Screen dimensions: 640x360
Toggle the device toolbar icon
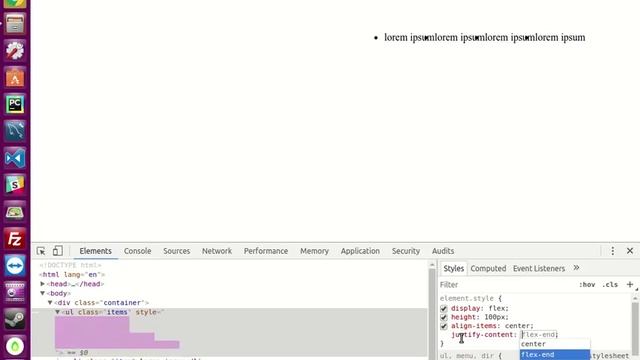click(58, 251)
